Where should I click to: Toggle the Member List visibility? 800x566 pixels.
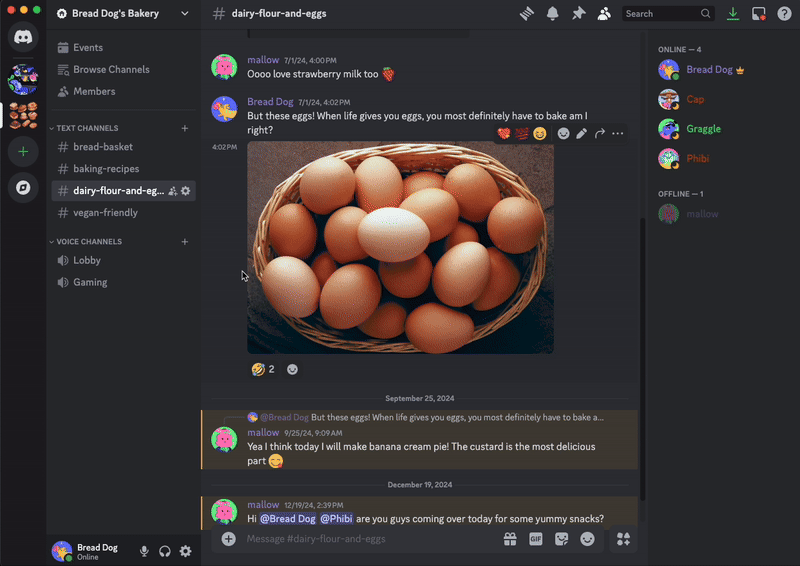[x=604, y=14]
